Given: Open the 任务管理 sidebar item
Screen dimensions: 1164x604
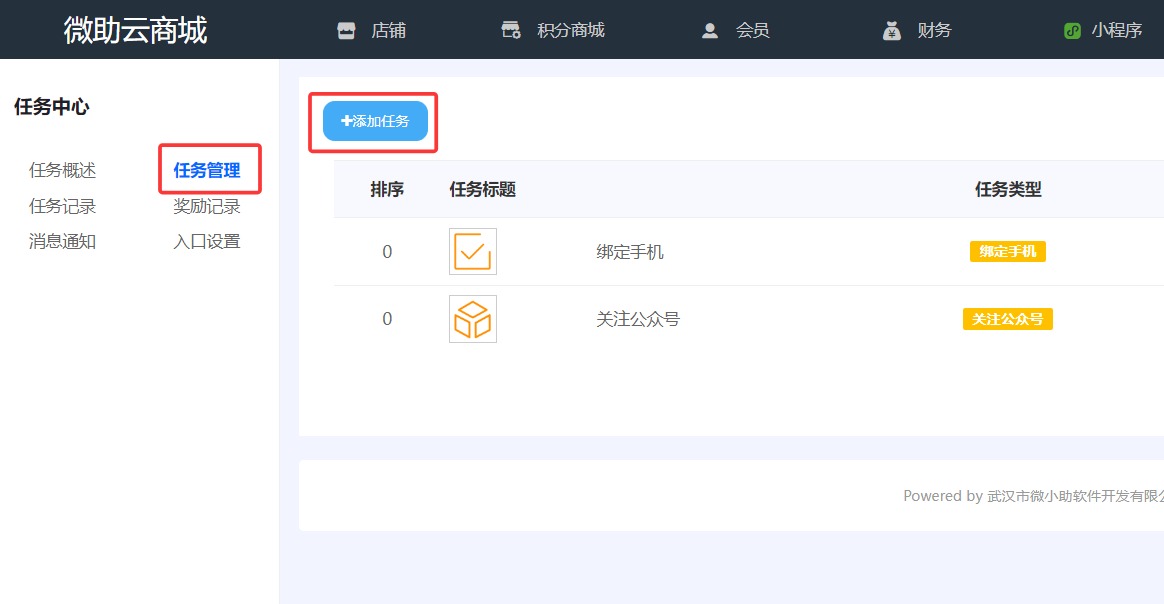Looking at the screenshot, I should click(207, 170).
